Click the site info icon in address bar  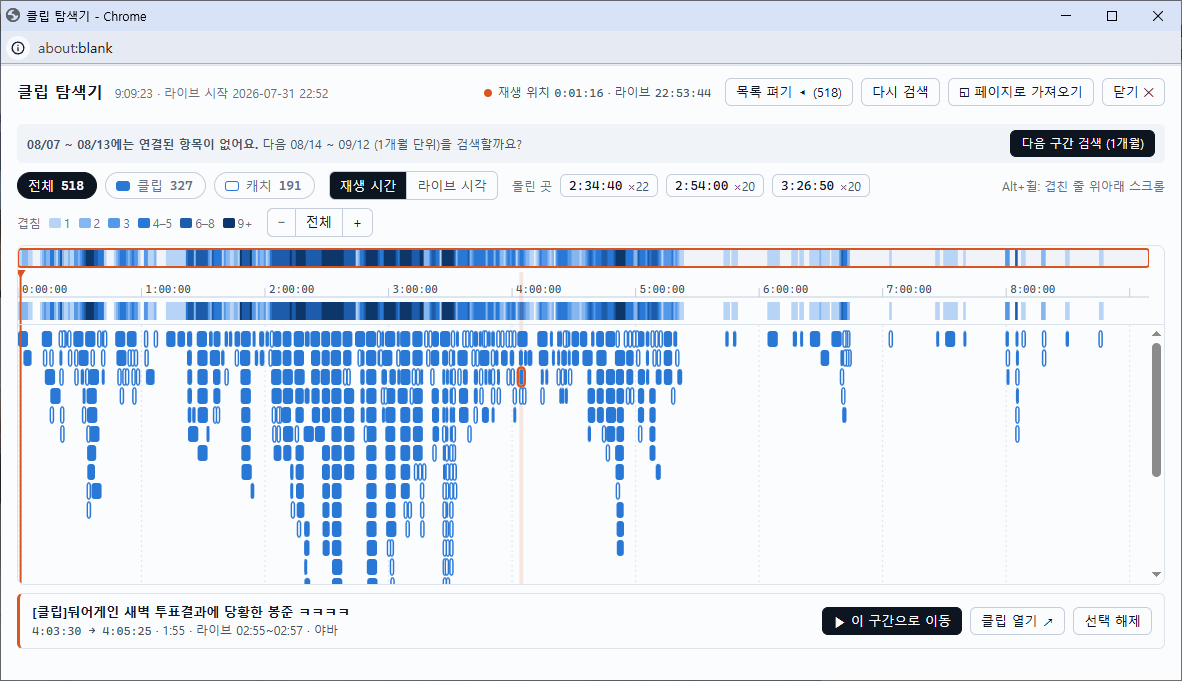pos(18,48)
